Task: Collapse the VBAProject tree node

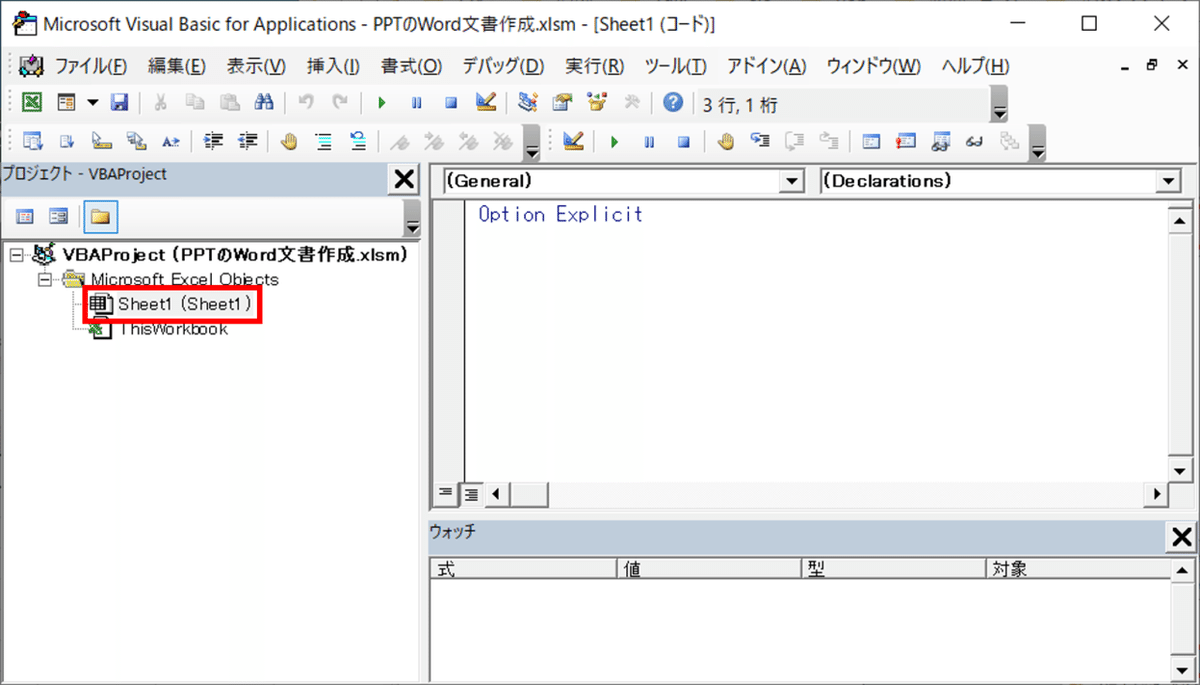Action: 16,255
